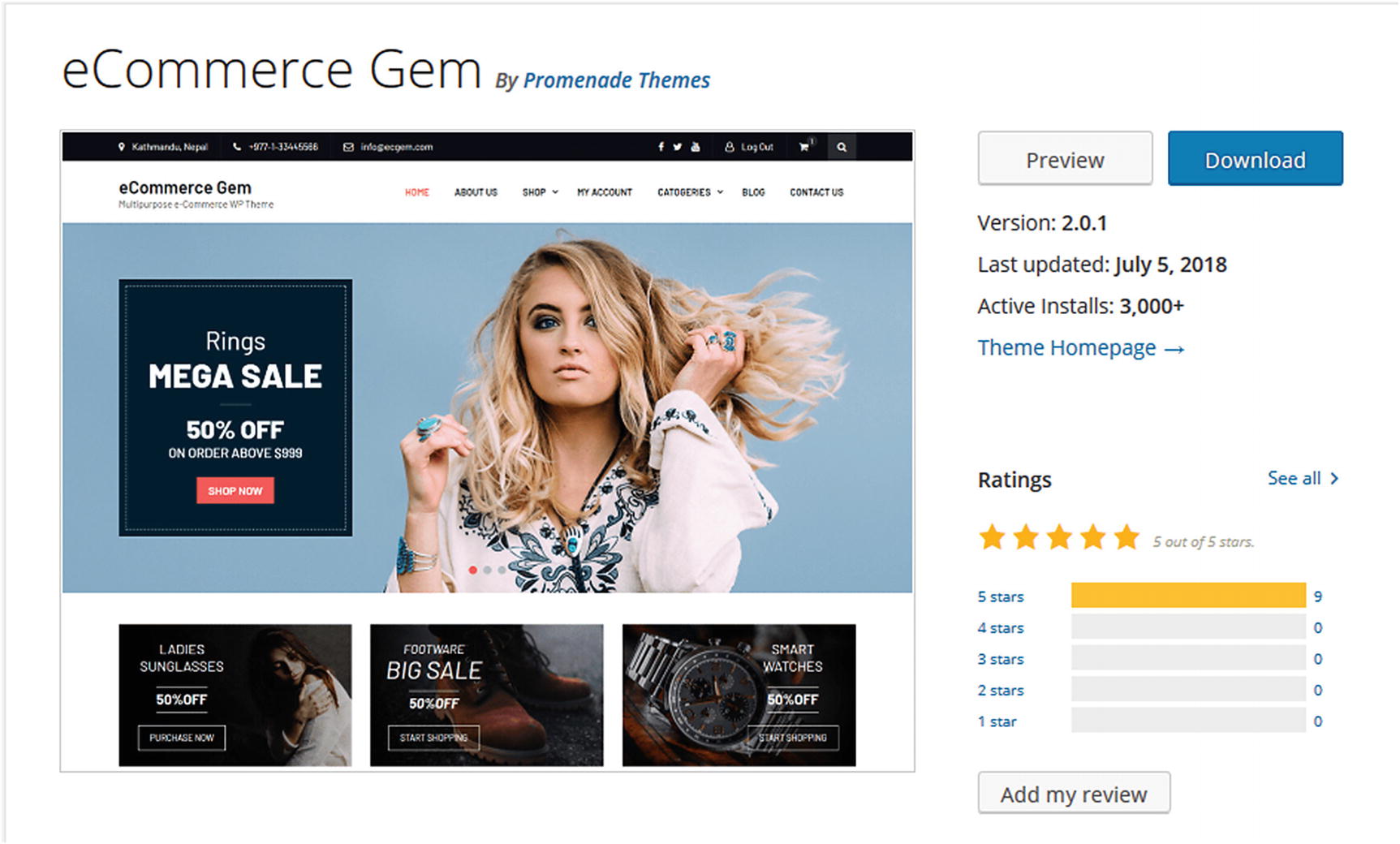
Task: Click the location pin icon beside Kathmandu
Action: click(122, 147)
